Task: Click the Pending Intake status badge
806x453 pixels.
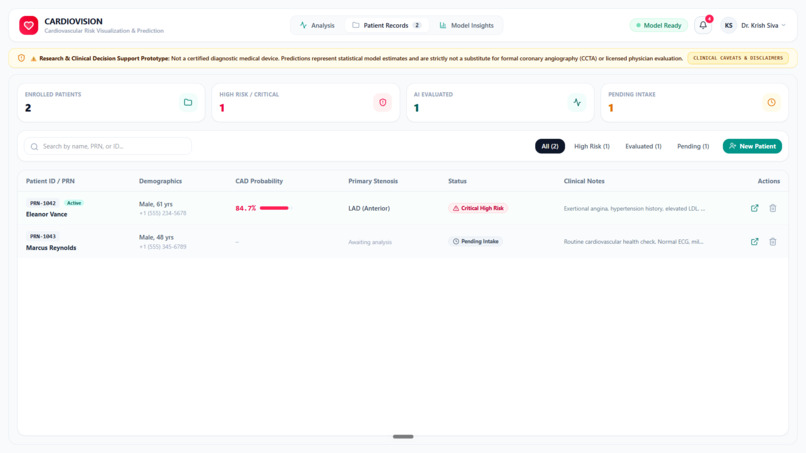Action: (x=475, y=241)
